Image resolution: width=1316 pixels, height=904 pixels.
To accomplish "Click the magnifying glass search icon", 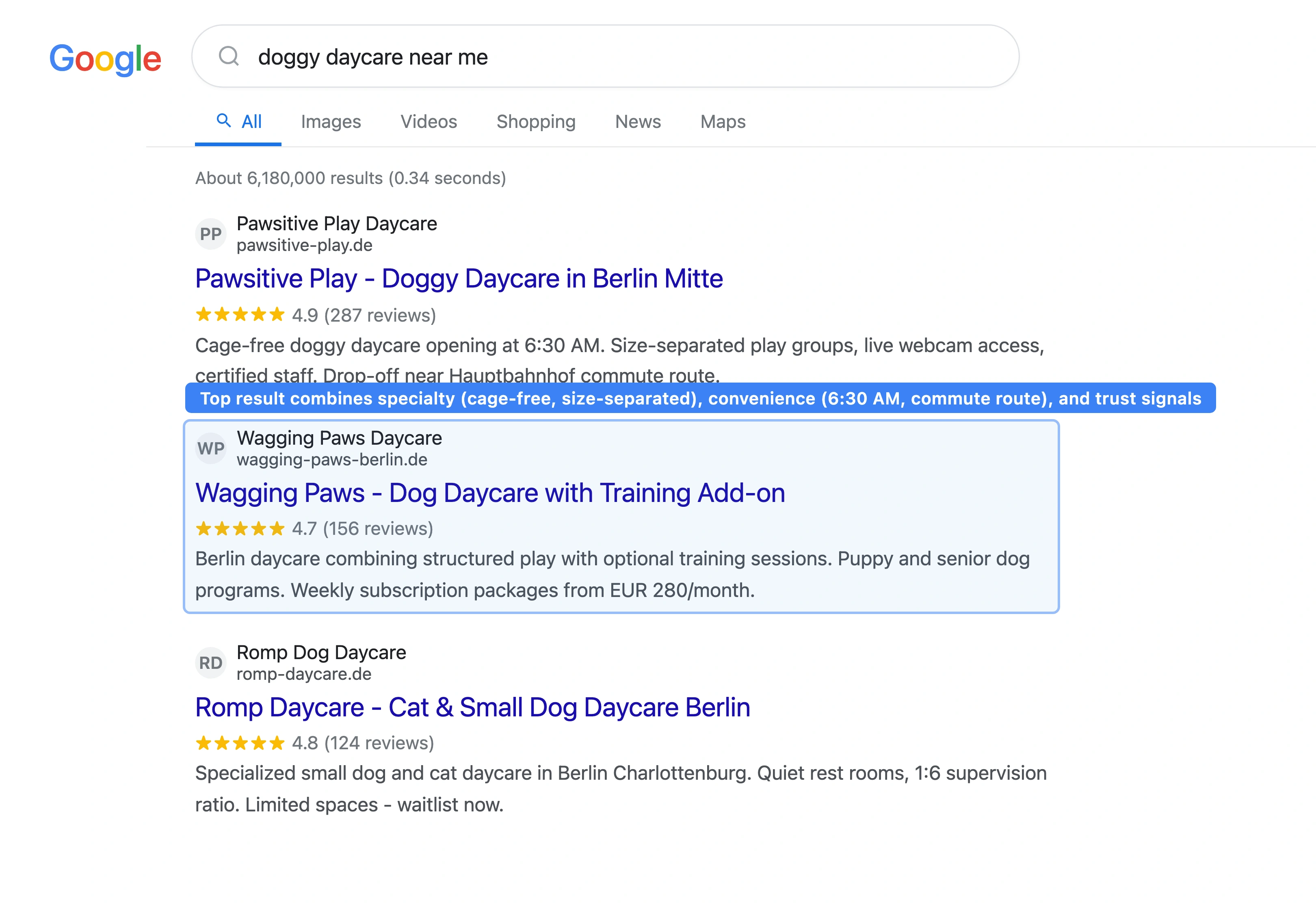I will tap(229, 56).
